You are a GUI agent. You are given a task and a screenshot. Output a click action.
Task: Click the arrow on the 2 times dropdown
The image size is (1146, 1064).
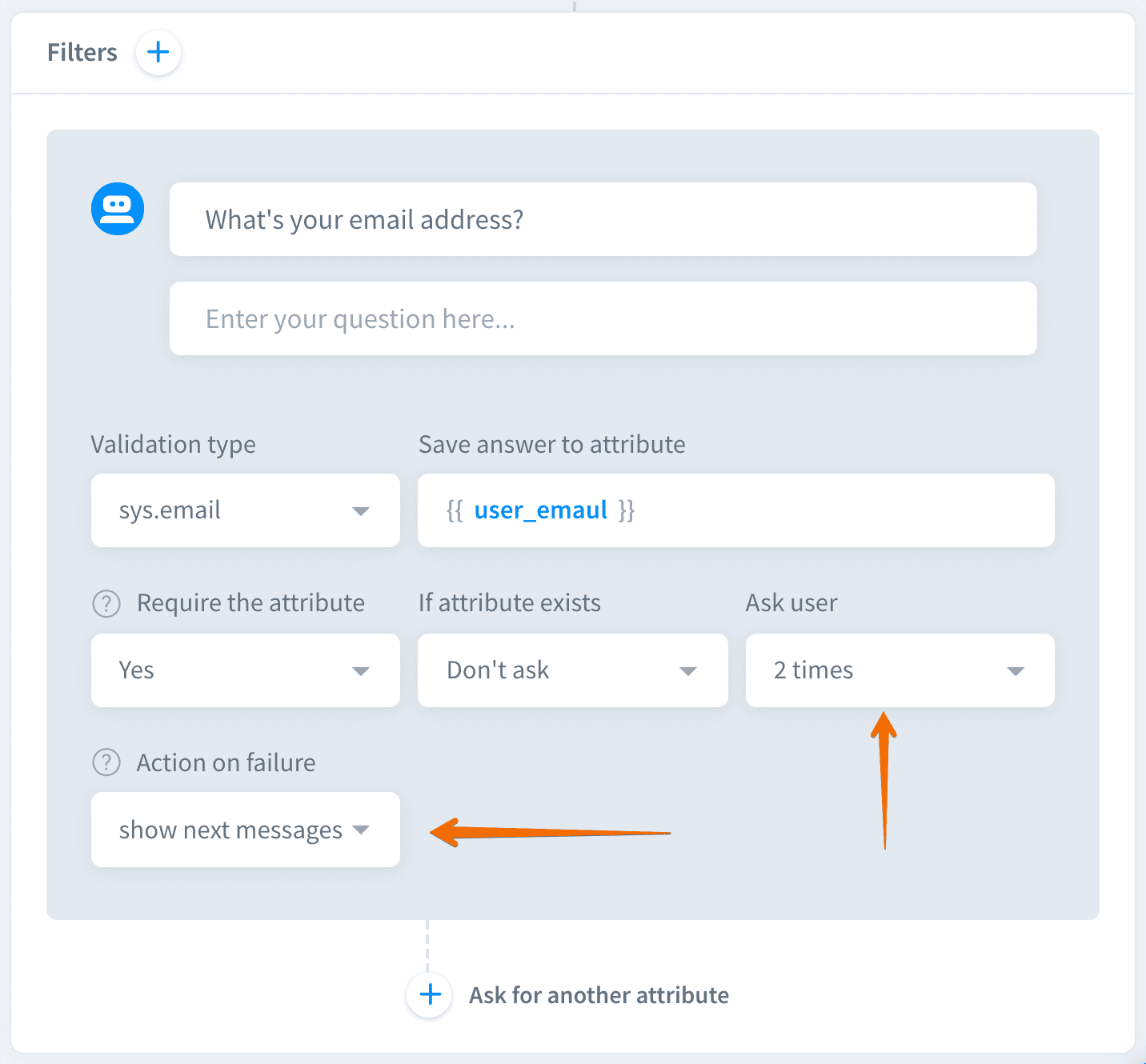point(1016,671)
